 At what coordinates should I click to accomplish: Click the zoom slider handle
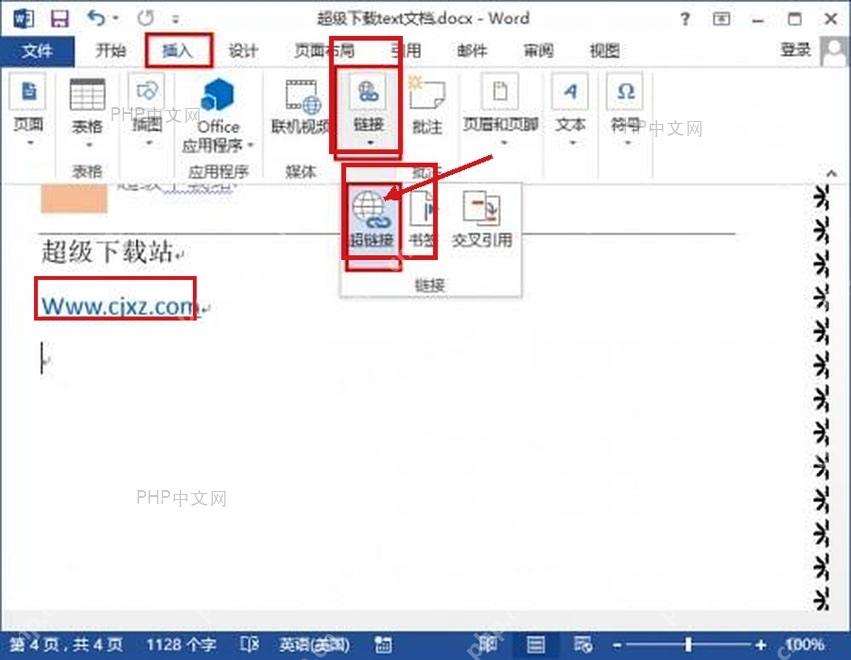click(x=688, y=645)
